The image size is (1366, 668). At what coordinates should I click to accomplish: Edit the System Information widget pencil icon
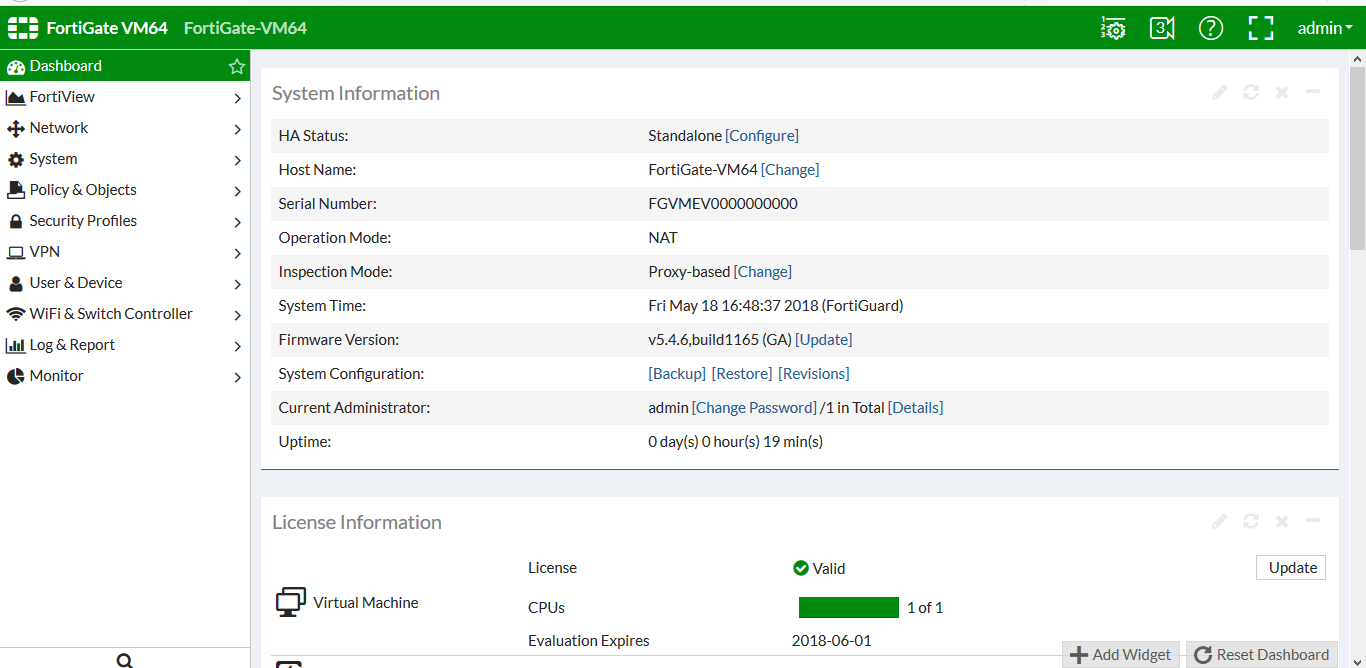pyautogui.click(x=1219, y=93)
